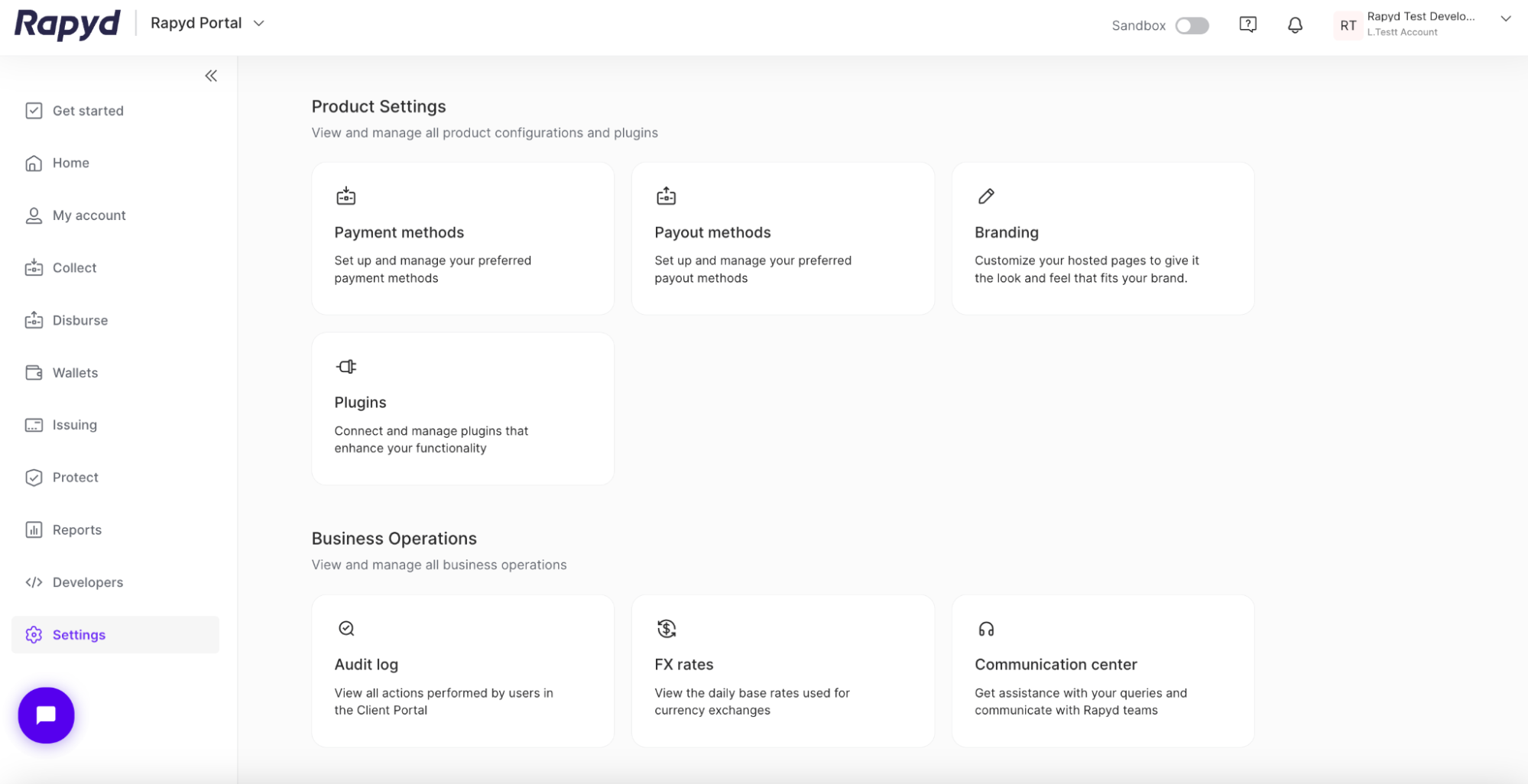The width and height of the screenshot is (1528, 784).
Task: Click the notification bell icon
Action: 1295,24
